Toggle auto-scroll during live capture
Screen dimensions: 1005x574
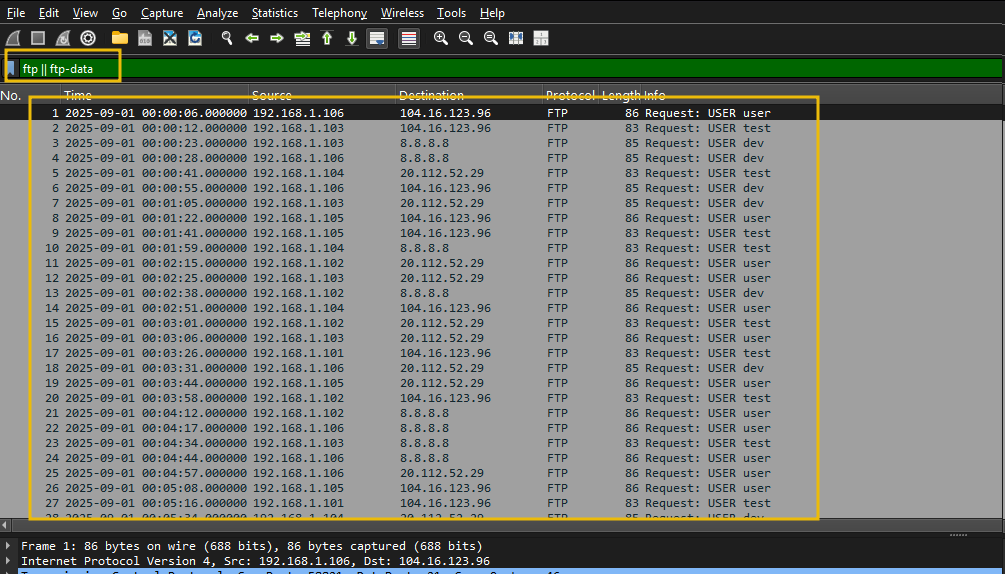[x=377, y=38]
